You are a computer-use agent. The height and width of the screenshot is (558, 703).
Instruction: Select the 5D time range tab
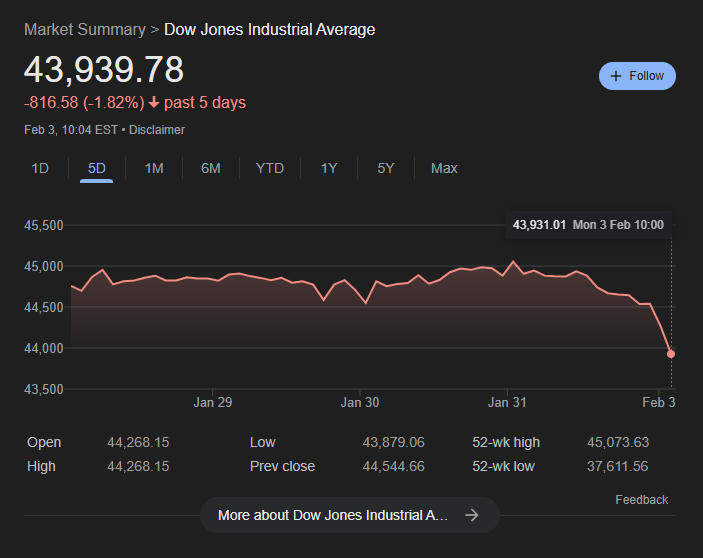pyautogui.click(x=96, y=169)
